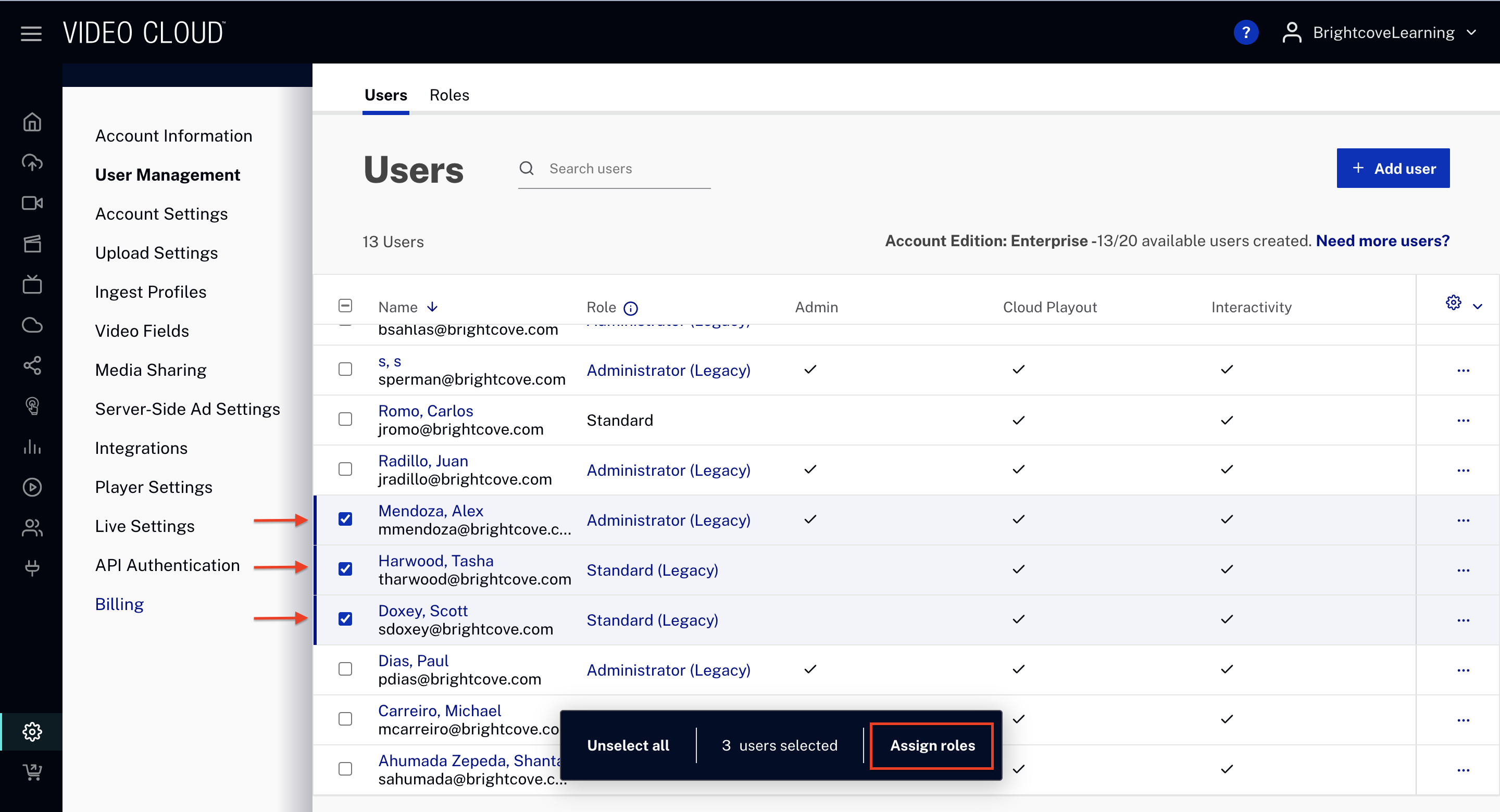This screenshot has width=1500, height=812.
Task: Select the Romo, Carlos checkbox
Action: pos(345,419)
